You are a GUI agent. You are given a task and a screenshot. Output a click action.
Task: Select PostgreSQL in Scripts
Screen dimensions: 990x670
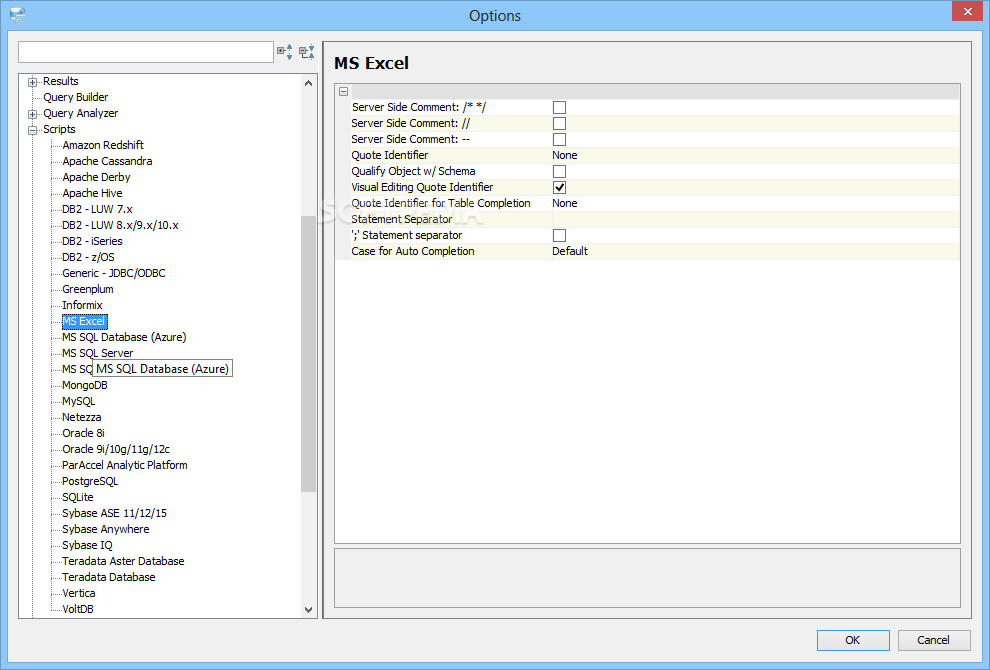pyautogui.click(x=90, y=481)
